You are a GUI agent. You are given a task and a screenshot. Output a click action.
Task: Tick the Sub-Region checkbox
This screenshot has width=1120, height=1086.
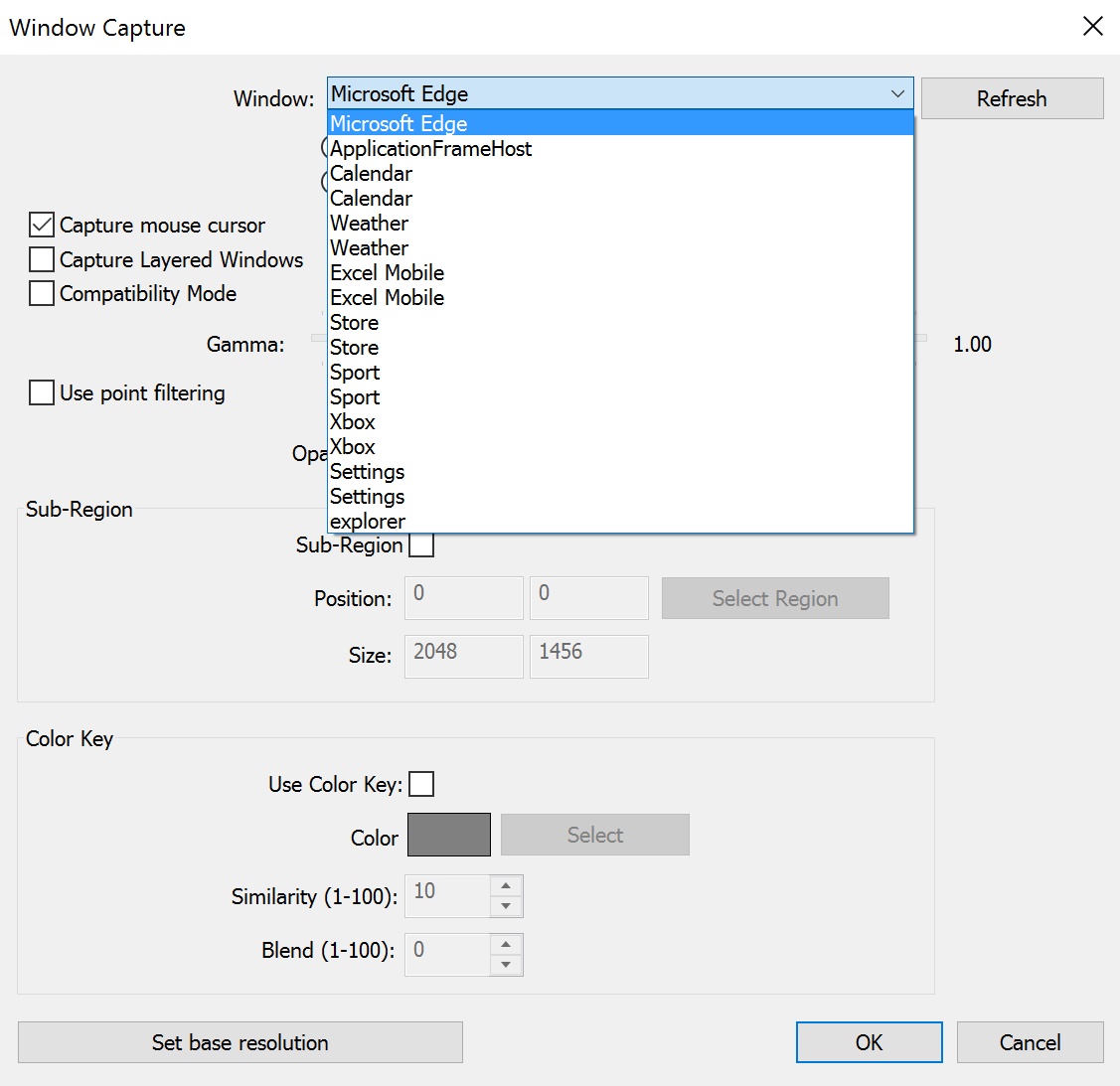[421, 545]
